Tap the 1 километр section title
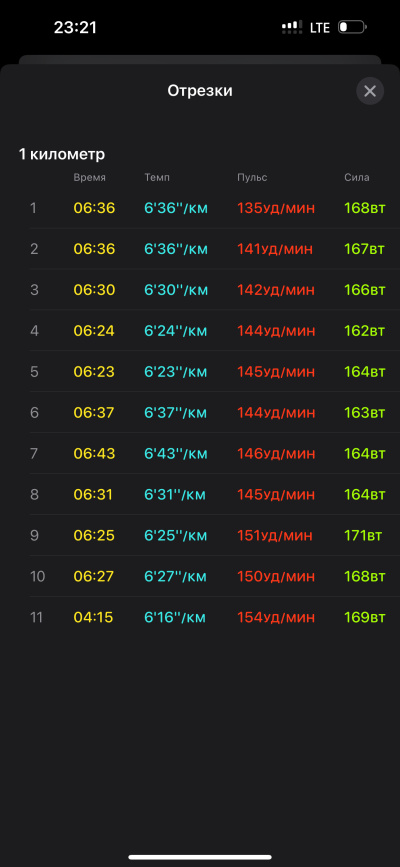The height and width of the screenshot is (867, 400). coord(62,154)
